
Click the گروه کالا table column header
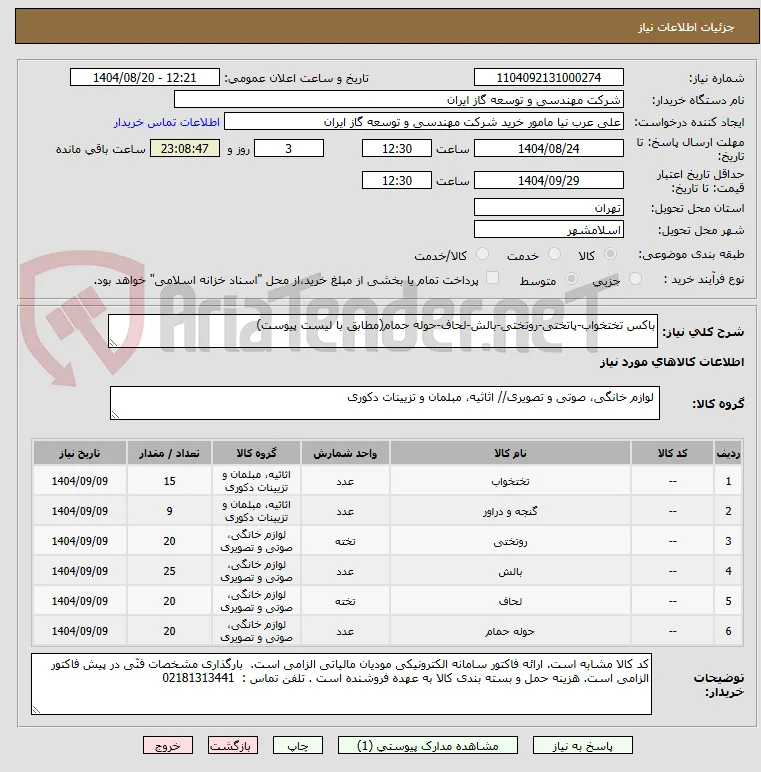pos(256,453)
